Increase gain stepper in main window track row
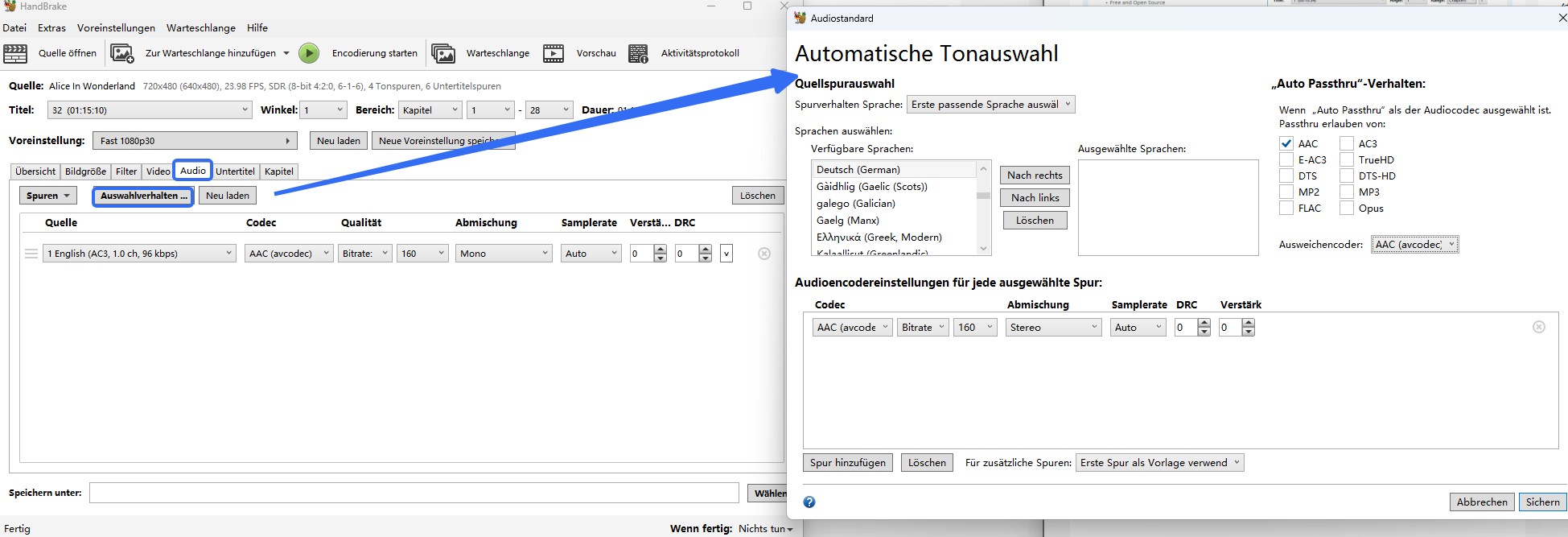Image resolution: width=1568 pixels, height=537 pixels. (661, 250)
